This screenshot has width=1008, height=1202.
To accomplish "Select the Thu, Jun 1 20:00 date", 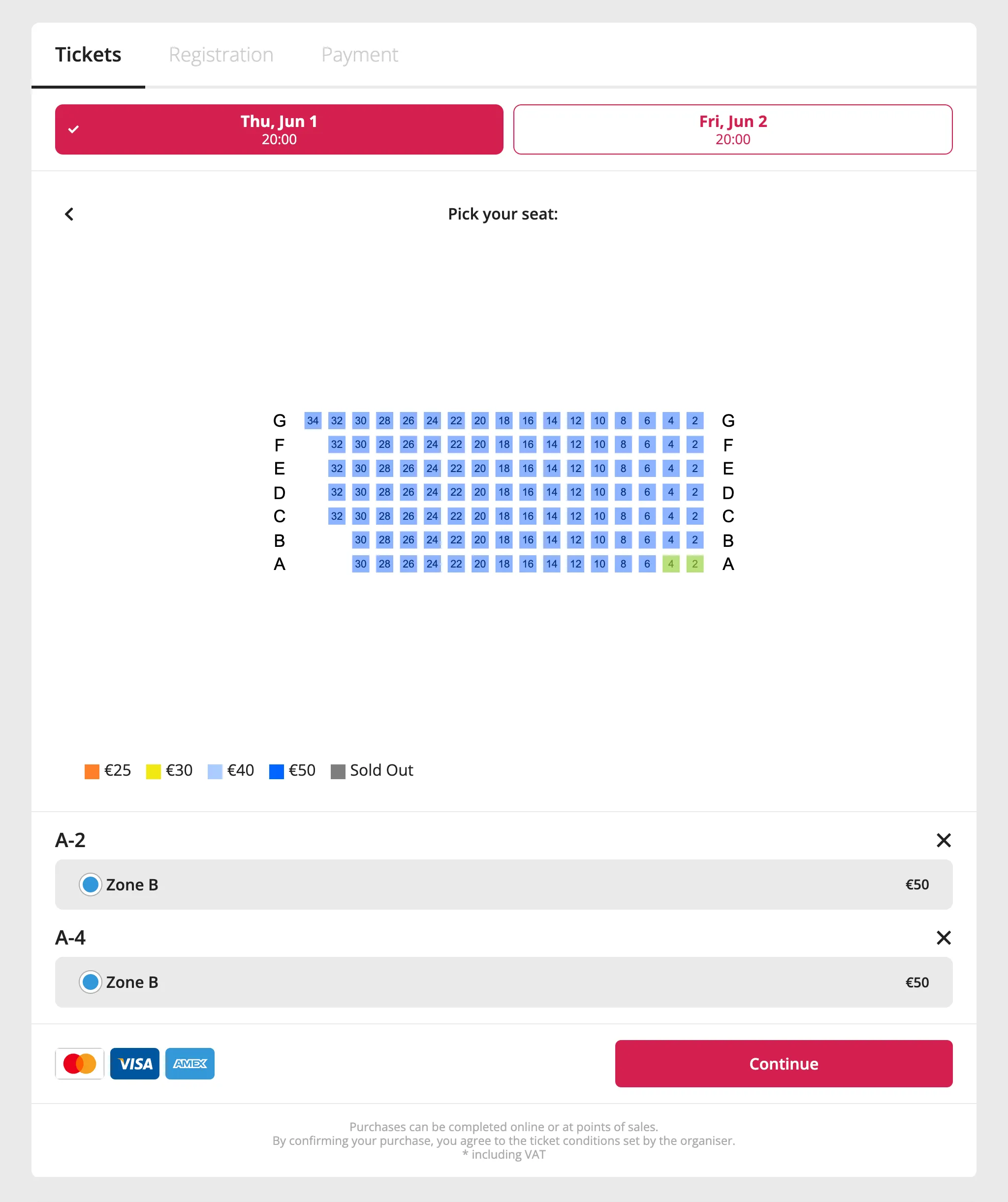I will click(x=280, y=129).
